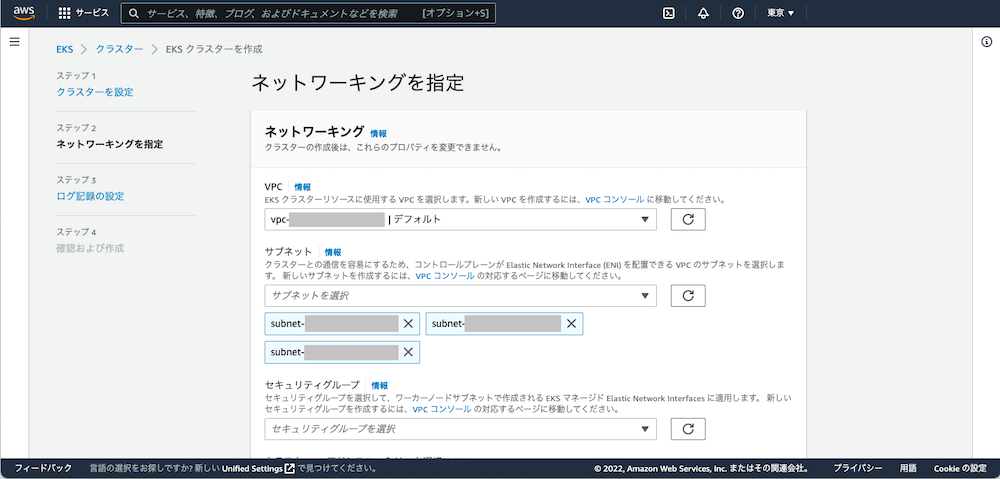The height and width of the screenshot is (479, 1000).
Task: Go to クラスターを設定 step 1
Action: (95, 92)
